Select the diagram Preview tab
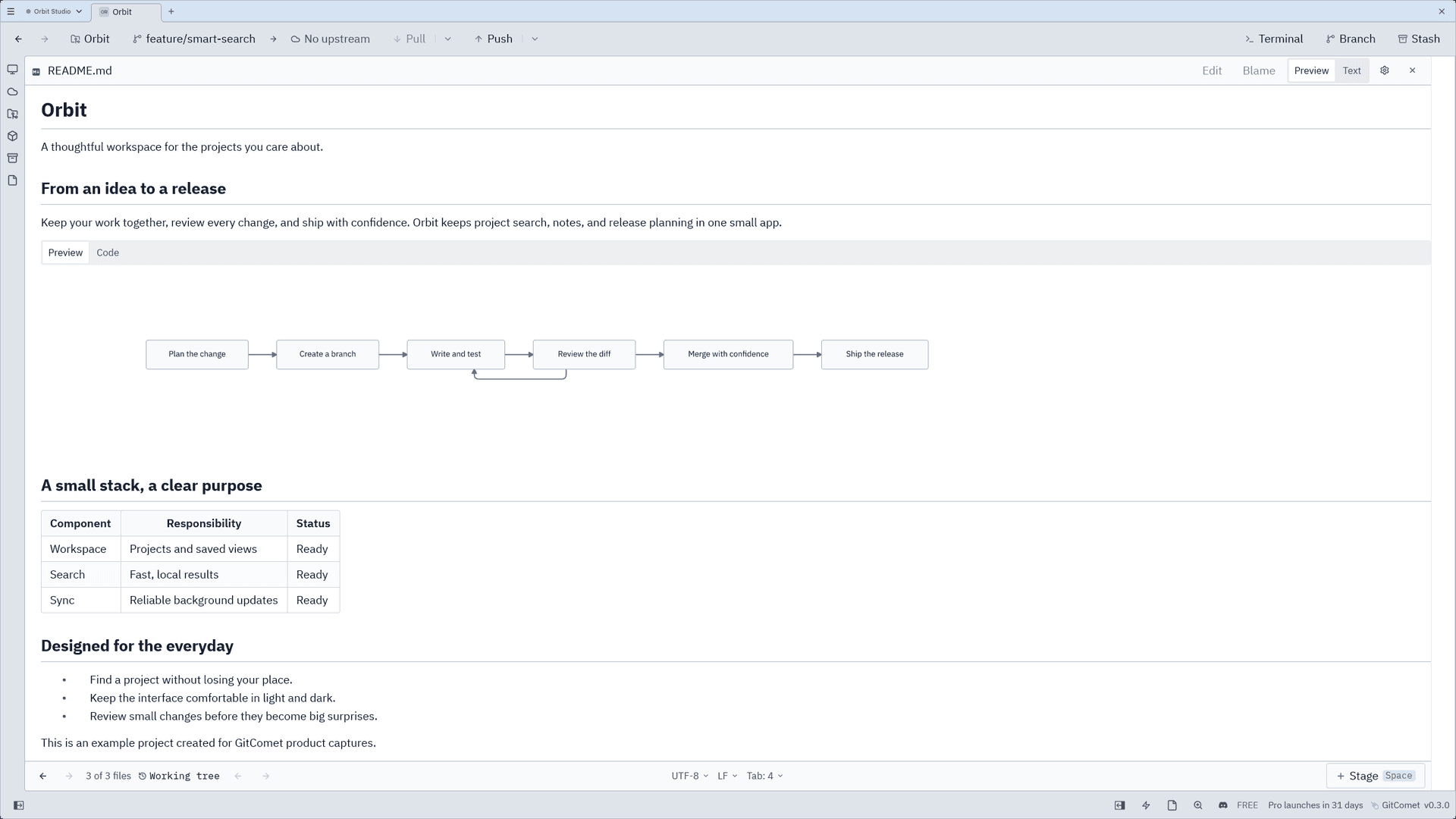1456x819 pixels. click(x=65, y=253)
